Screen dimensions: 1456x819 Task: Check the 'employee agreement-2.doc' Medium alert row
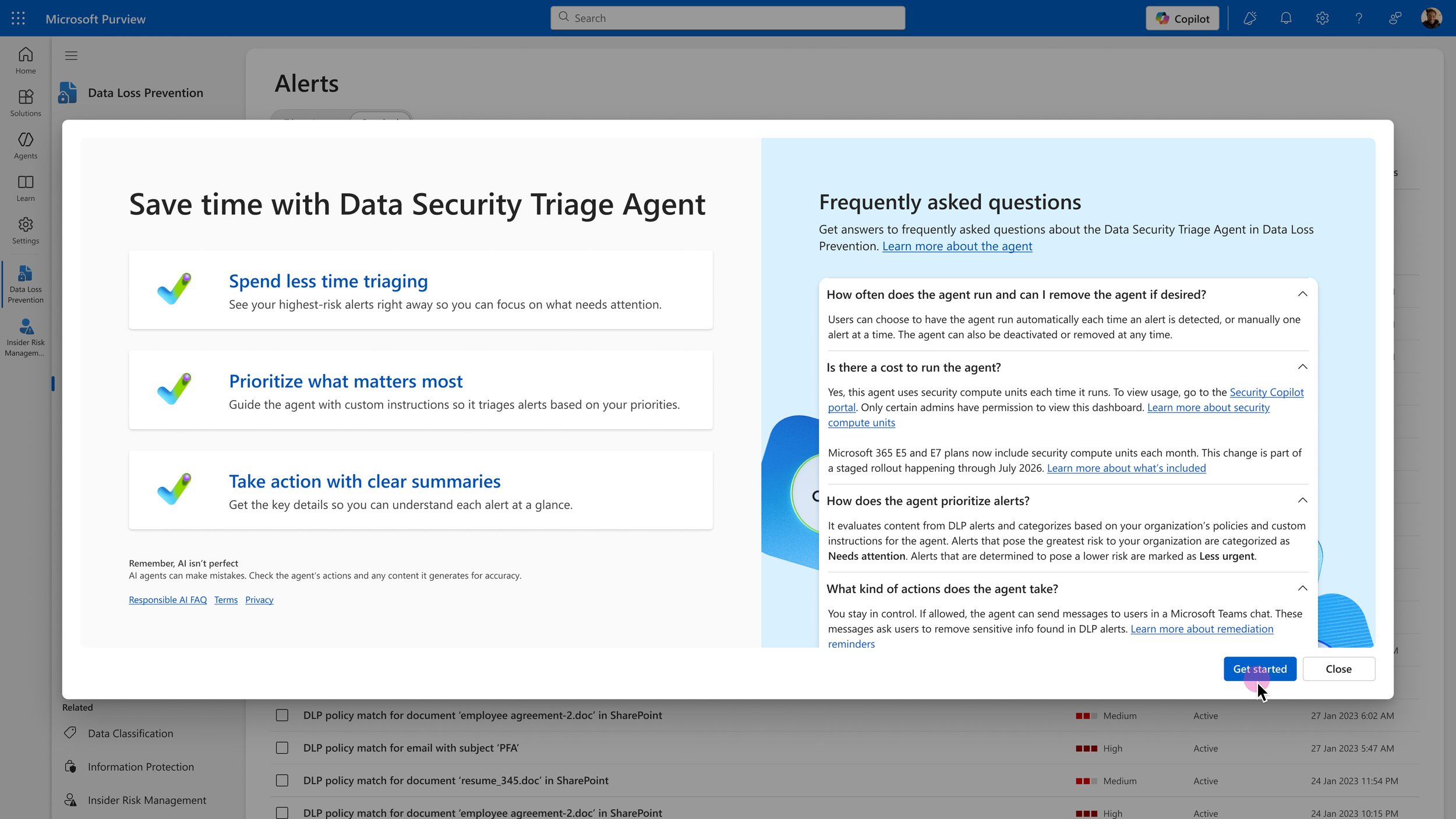point(282,715)
